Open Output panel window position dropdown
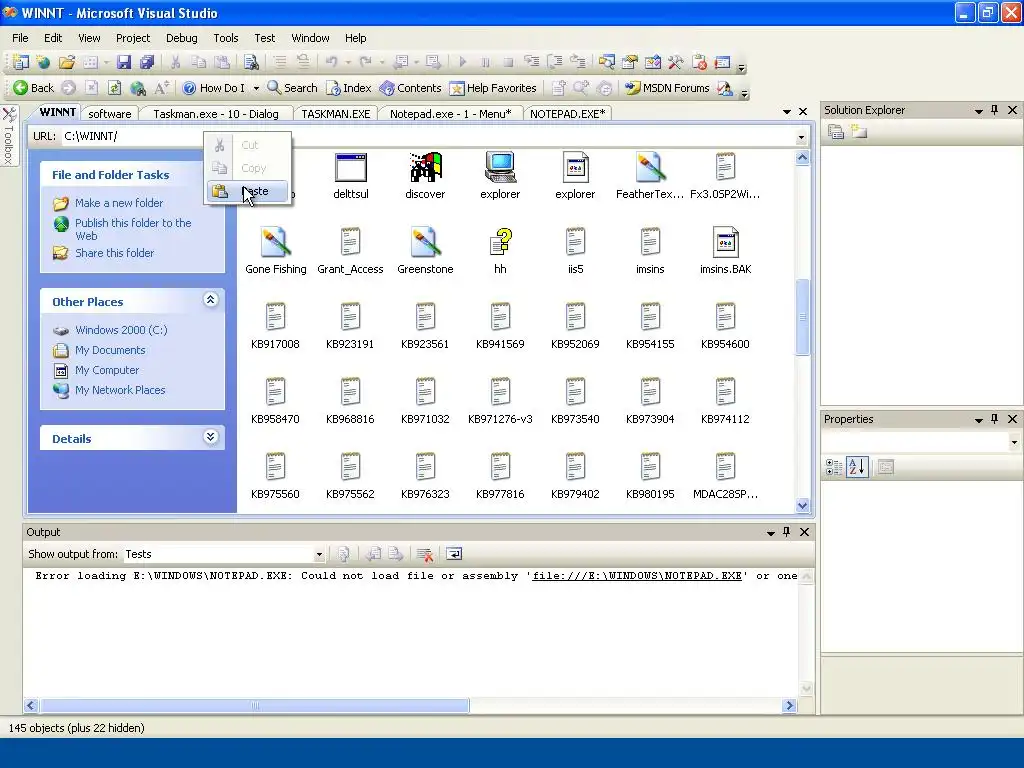Image resolution: width=1024 pixels, height=768 pixels. [x=771, y=533]
